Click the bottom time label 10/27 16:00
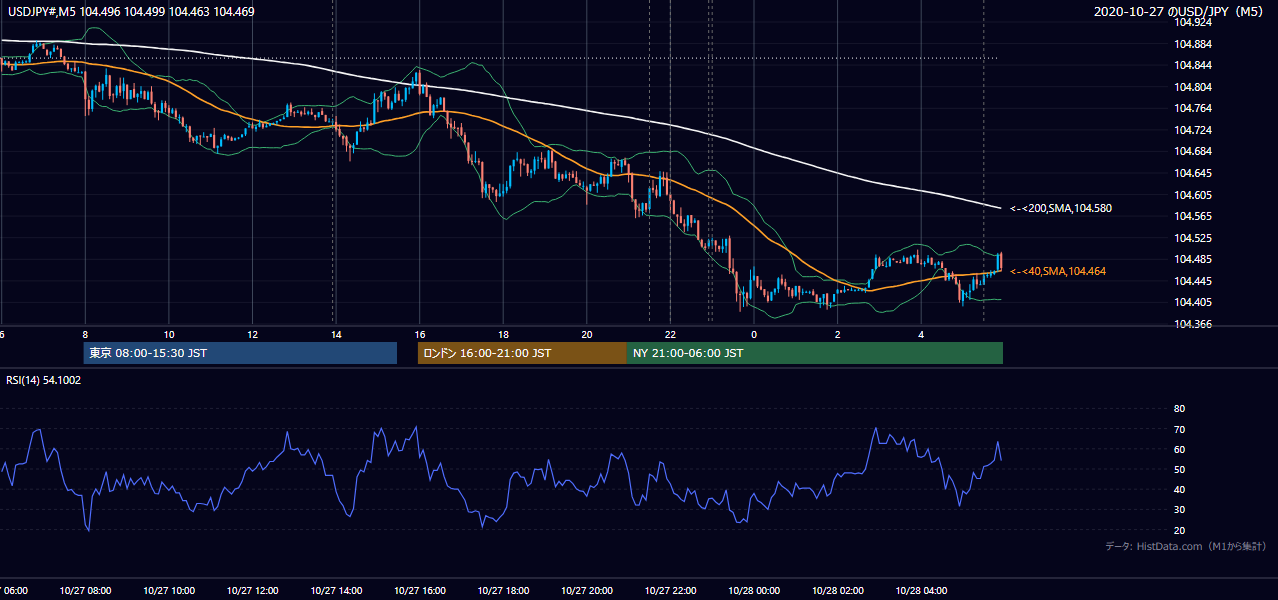The height and width of the screenshot is (600, 1278). click(x=419, y=590)
